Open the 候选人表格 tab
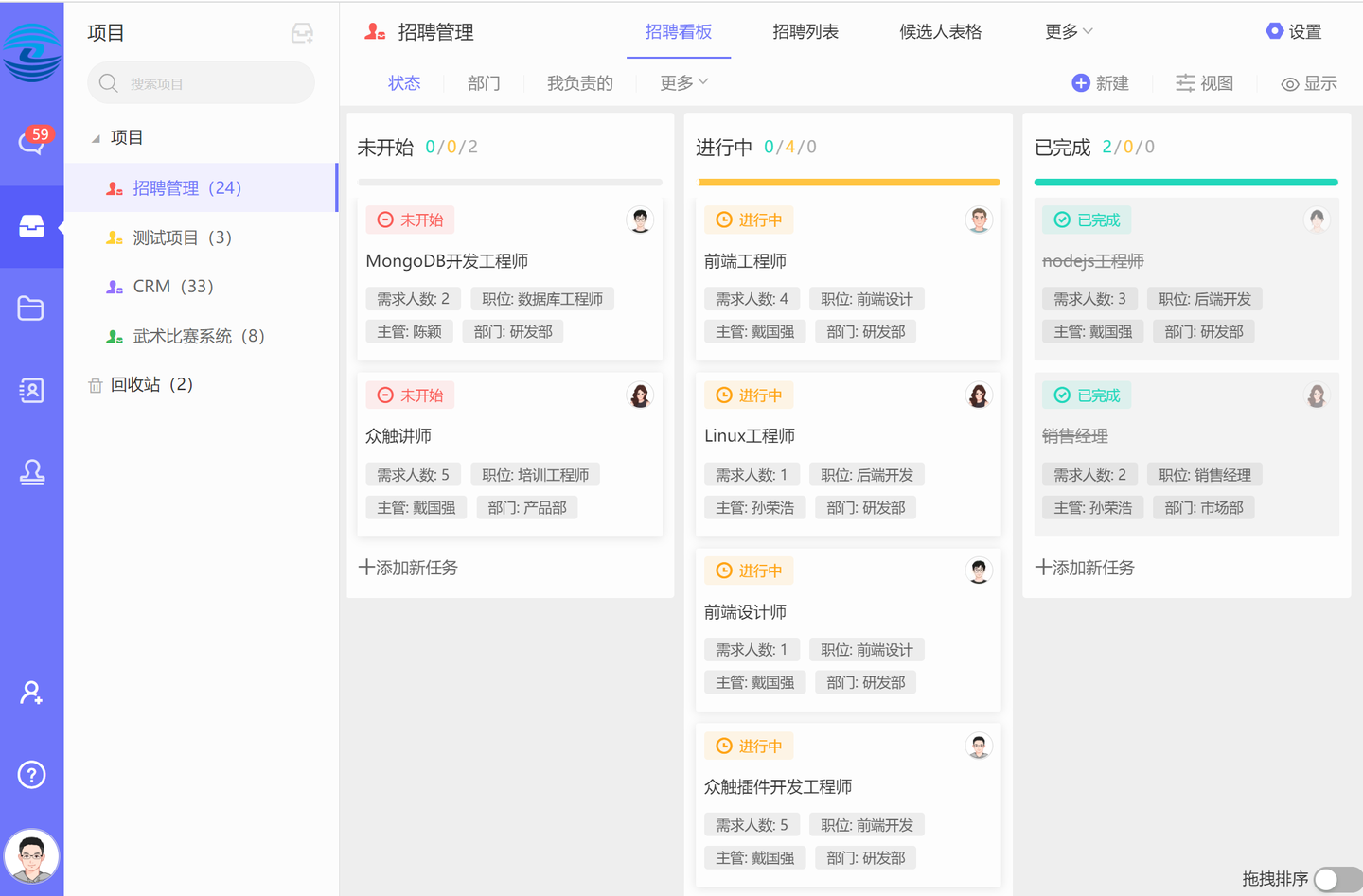The image size is (1363, 896). [939, 31]
